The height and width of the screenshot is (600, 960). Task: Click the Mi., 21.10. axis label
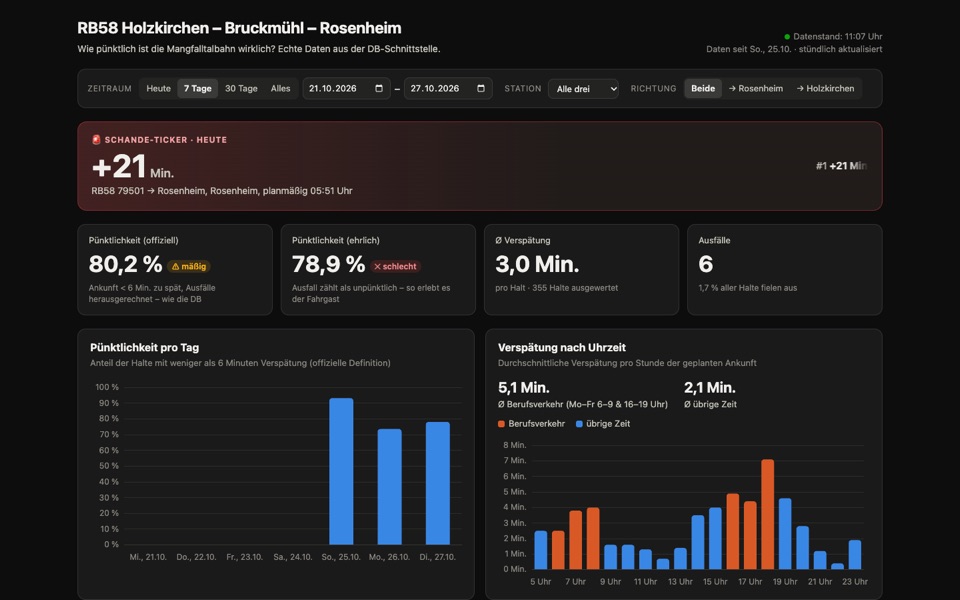148,557
